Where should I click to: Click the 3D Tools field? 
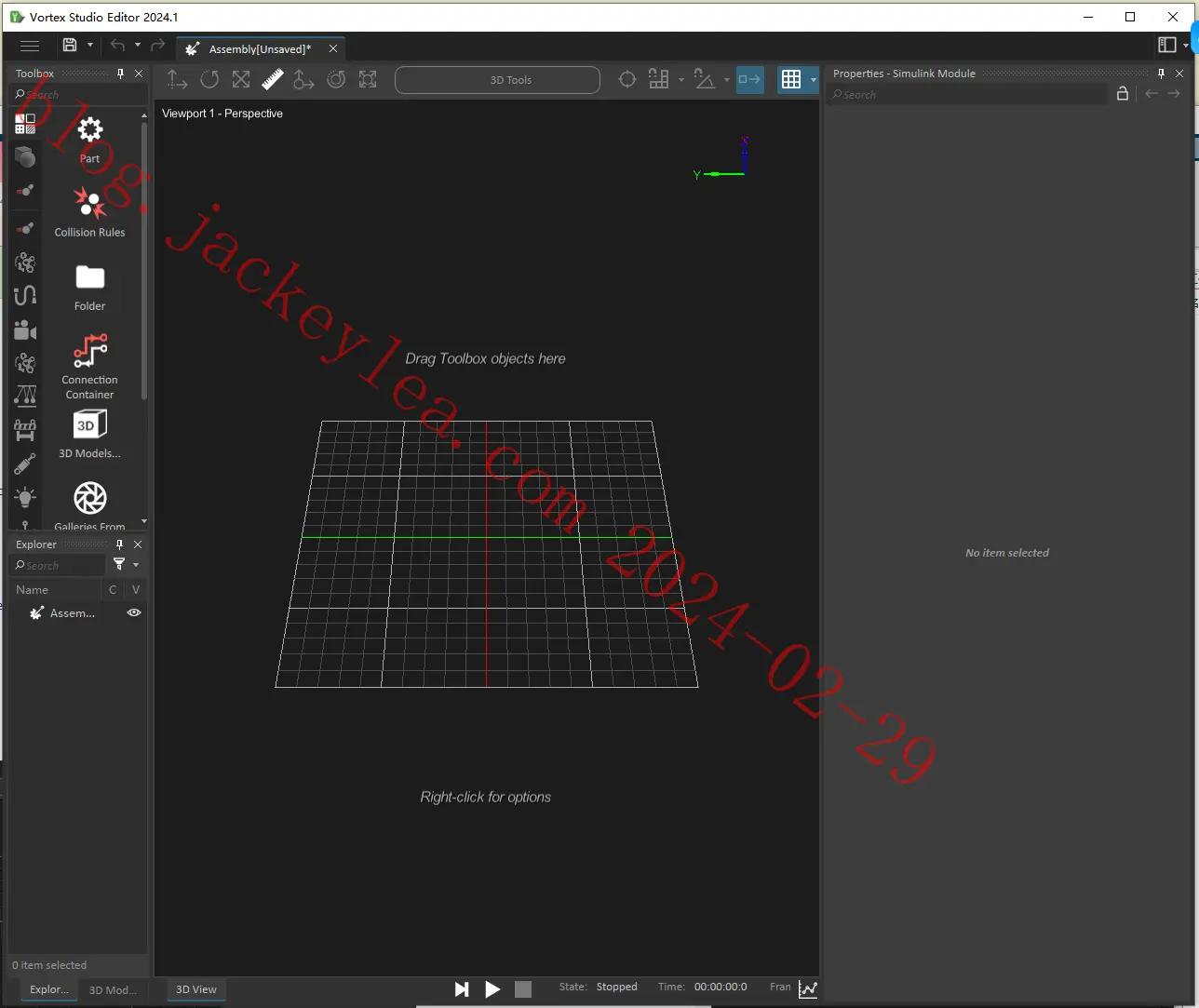[x=497, y=80]
